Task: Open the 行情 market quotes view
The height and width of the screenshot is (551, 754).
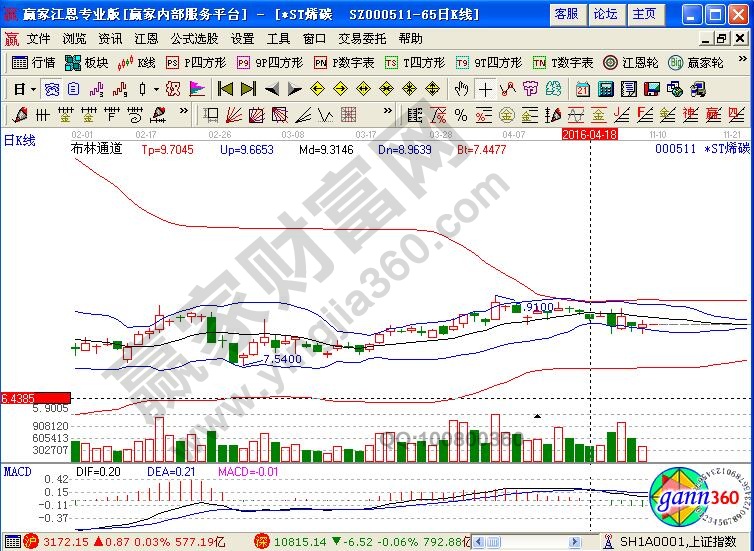Action: (x=34, y=62)
